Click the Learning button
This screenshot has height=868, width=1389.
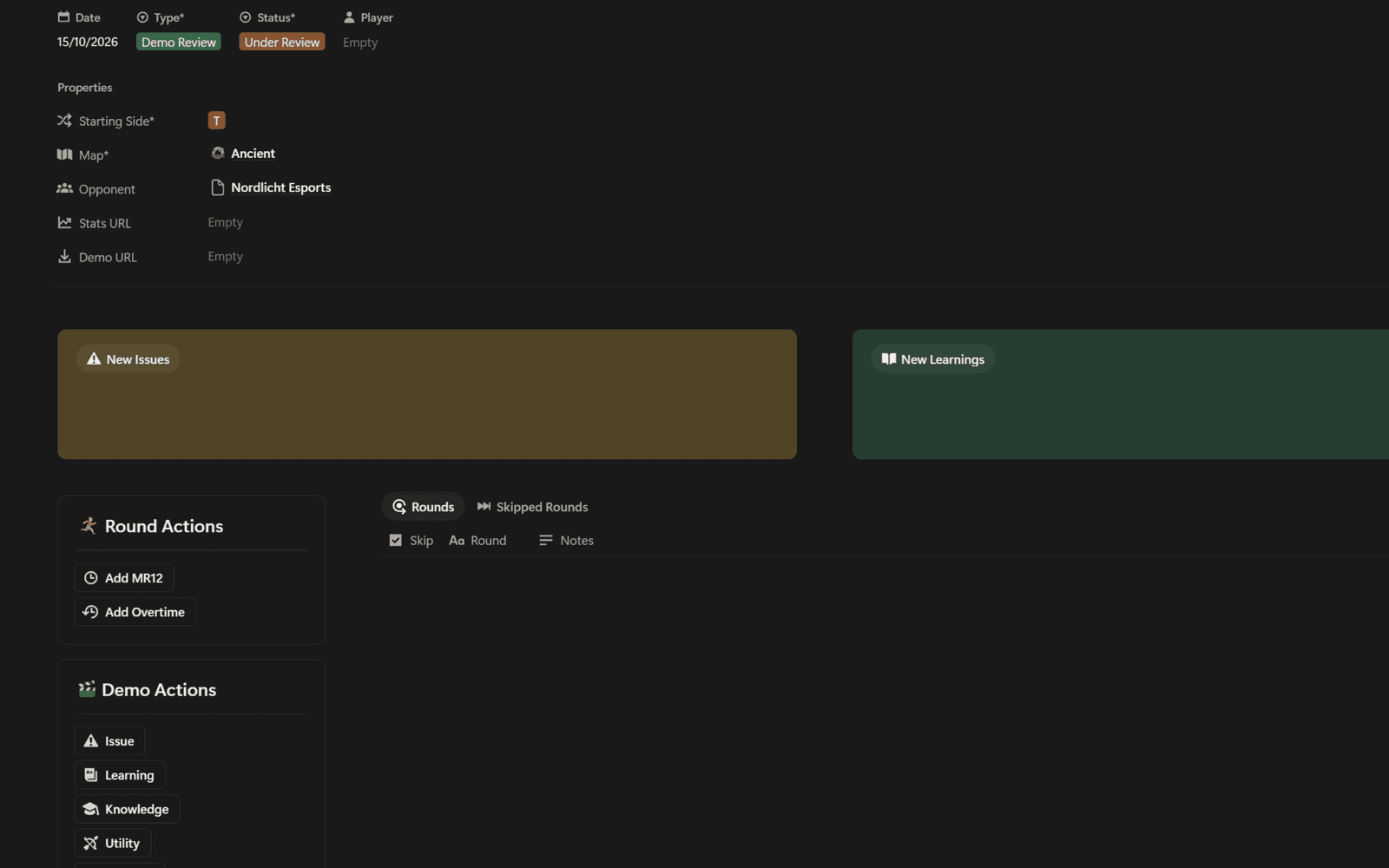pyautogui.click(x=120, y=775)
